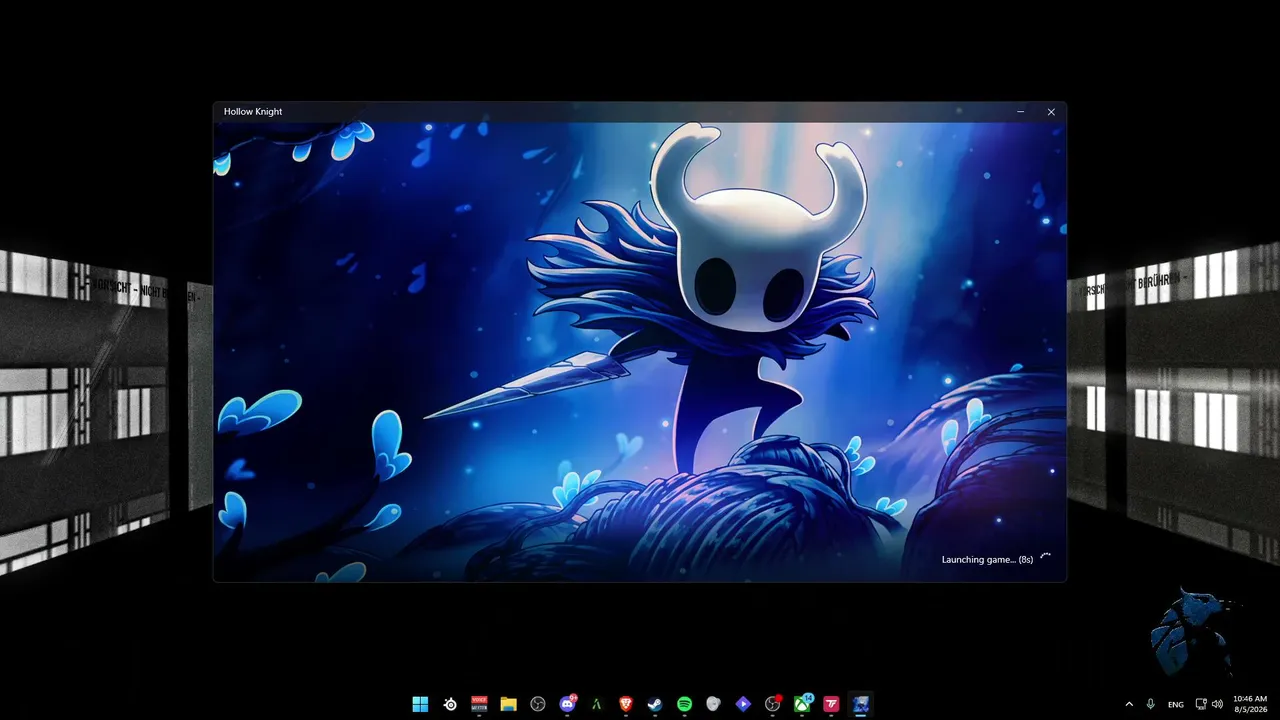Open Steam from the taskbar
This screenshot has height=720, width=1280.
coord(655,704)
